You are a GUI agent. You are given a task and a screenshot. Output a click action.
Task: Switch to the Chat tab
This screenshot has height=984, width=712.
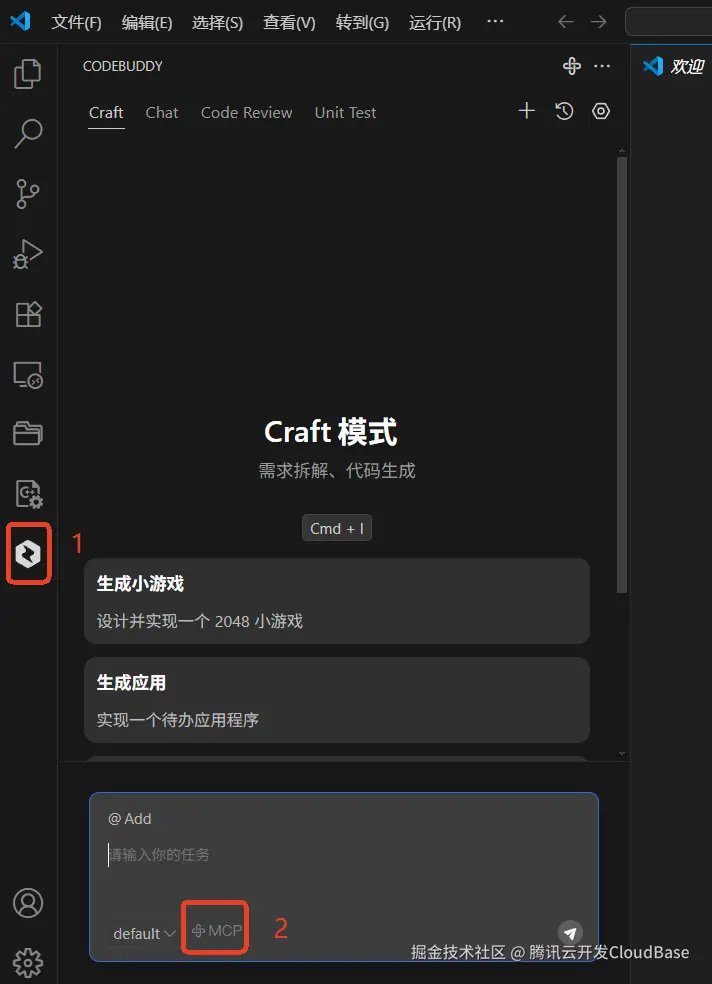click(162, 112)
